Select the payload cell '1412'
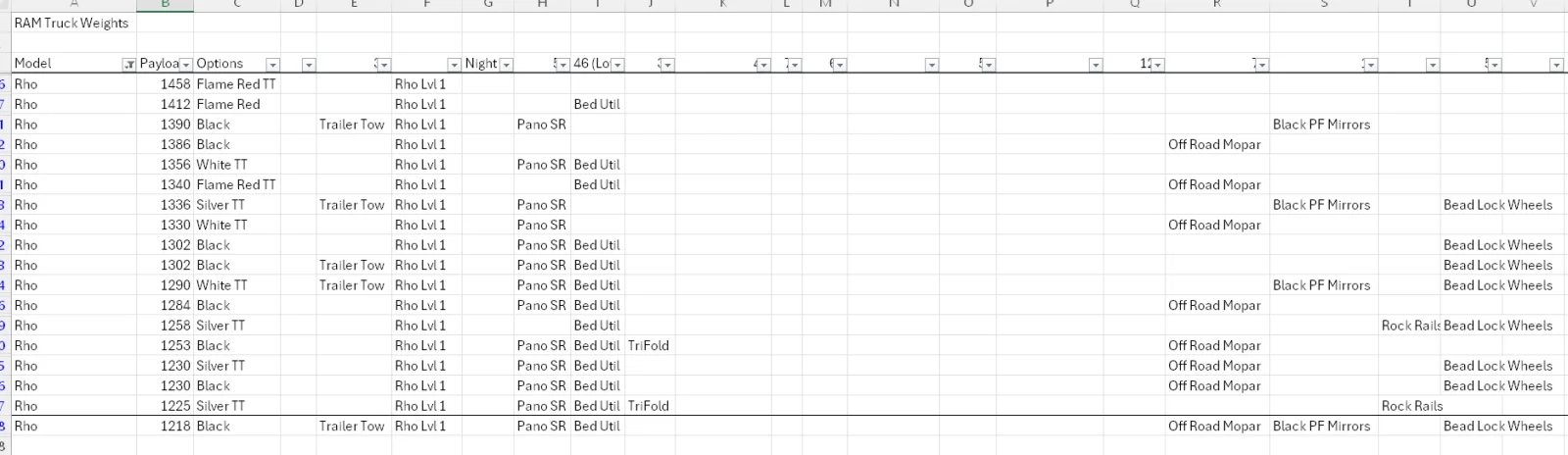The width and height of the screenshot is (1568, 455). coord(175,104)
